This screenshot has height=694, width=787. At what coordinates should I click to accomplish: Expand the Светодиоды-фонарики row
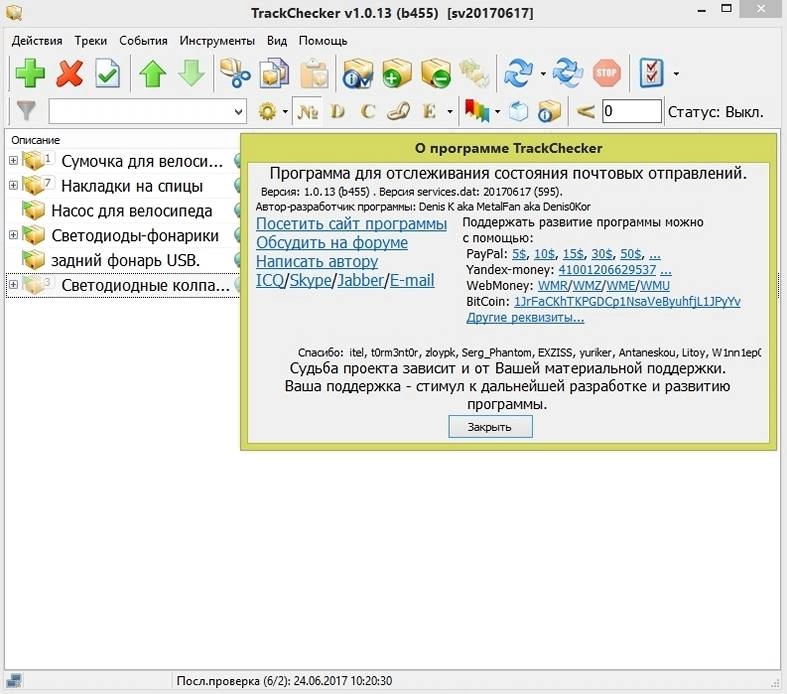point(13,235)
